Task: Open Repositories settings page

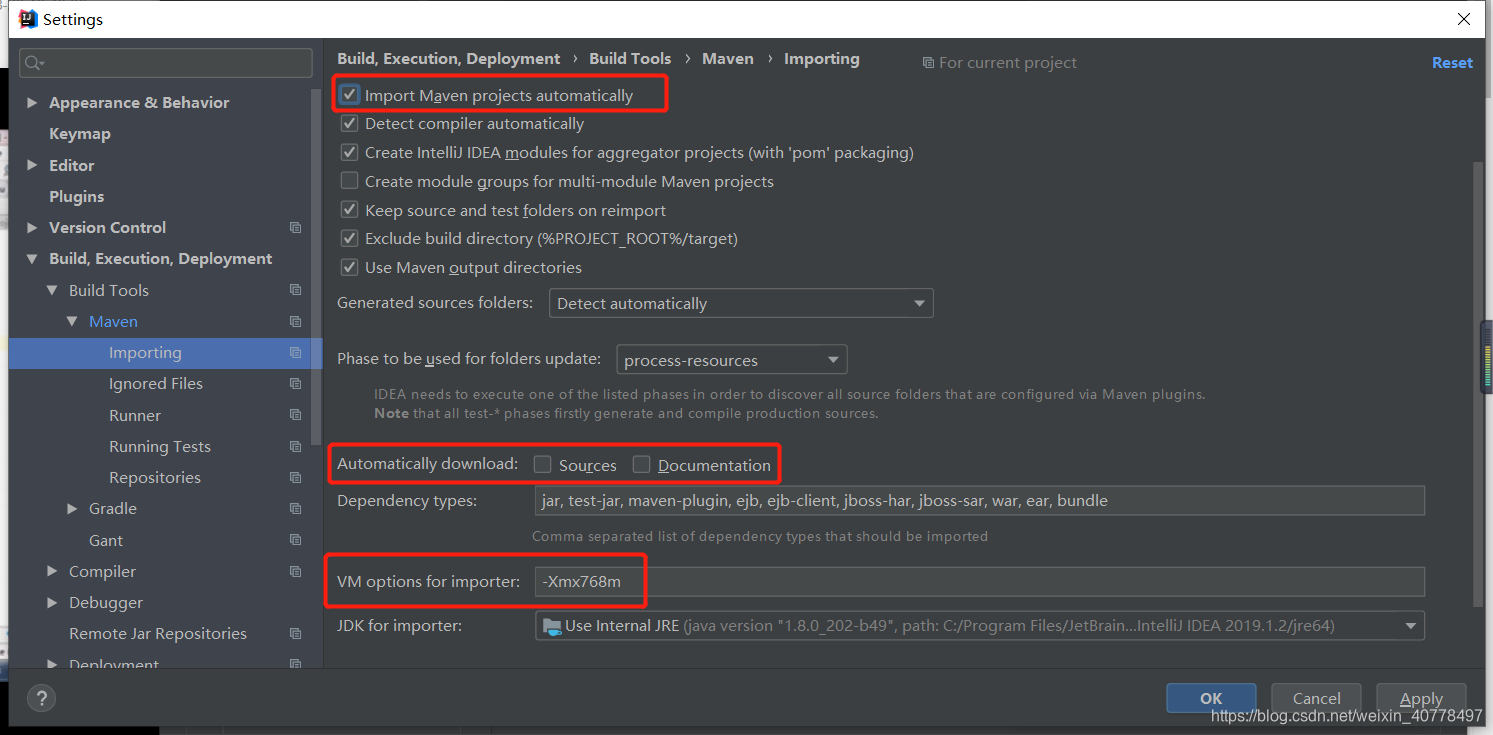Action: pyautogui.click(x=155, y=478)
